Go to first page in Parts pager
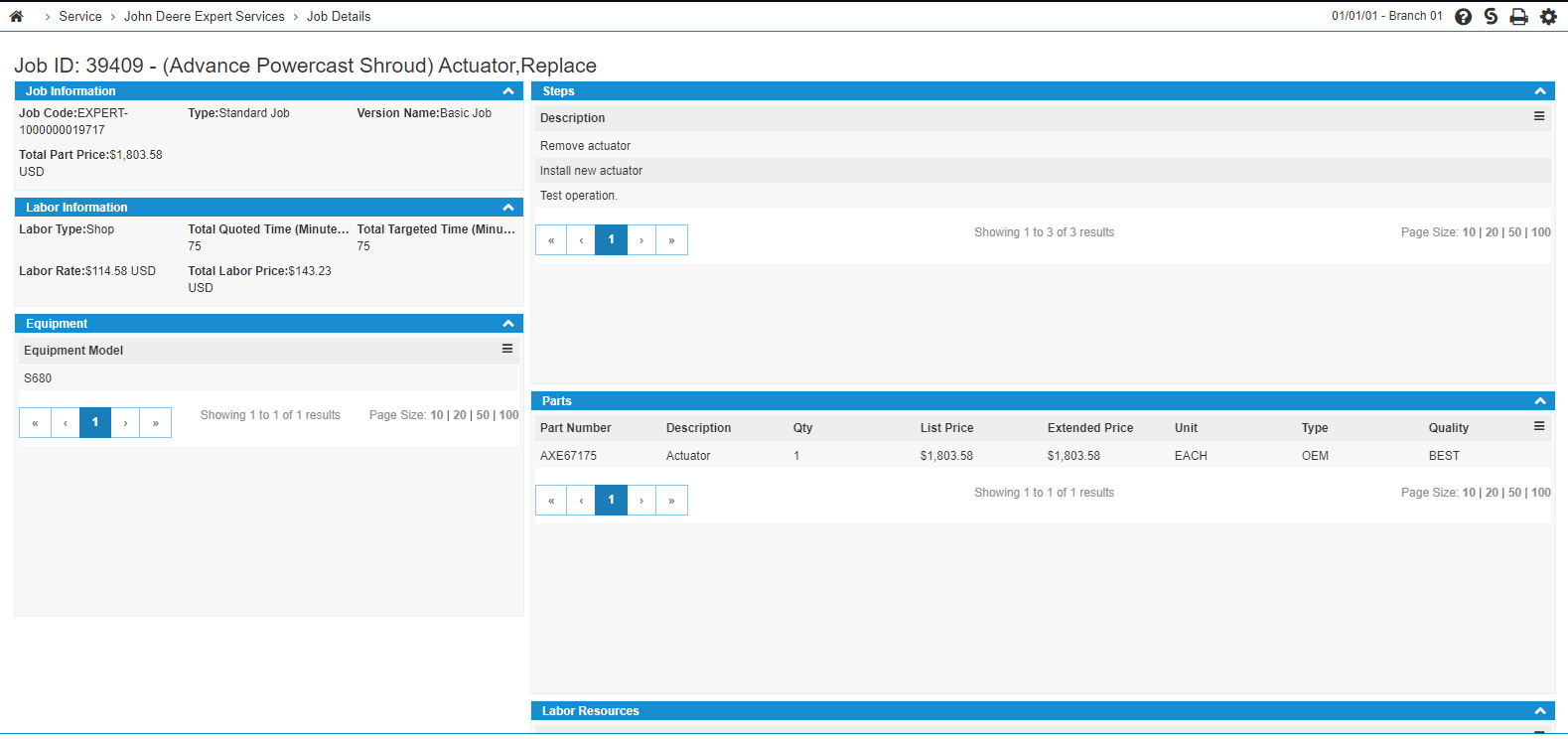Viewport: 1568px width, 739px height. (551, 500)
